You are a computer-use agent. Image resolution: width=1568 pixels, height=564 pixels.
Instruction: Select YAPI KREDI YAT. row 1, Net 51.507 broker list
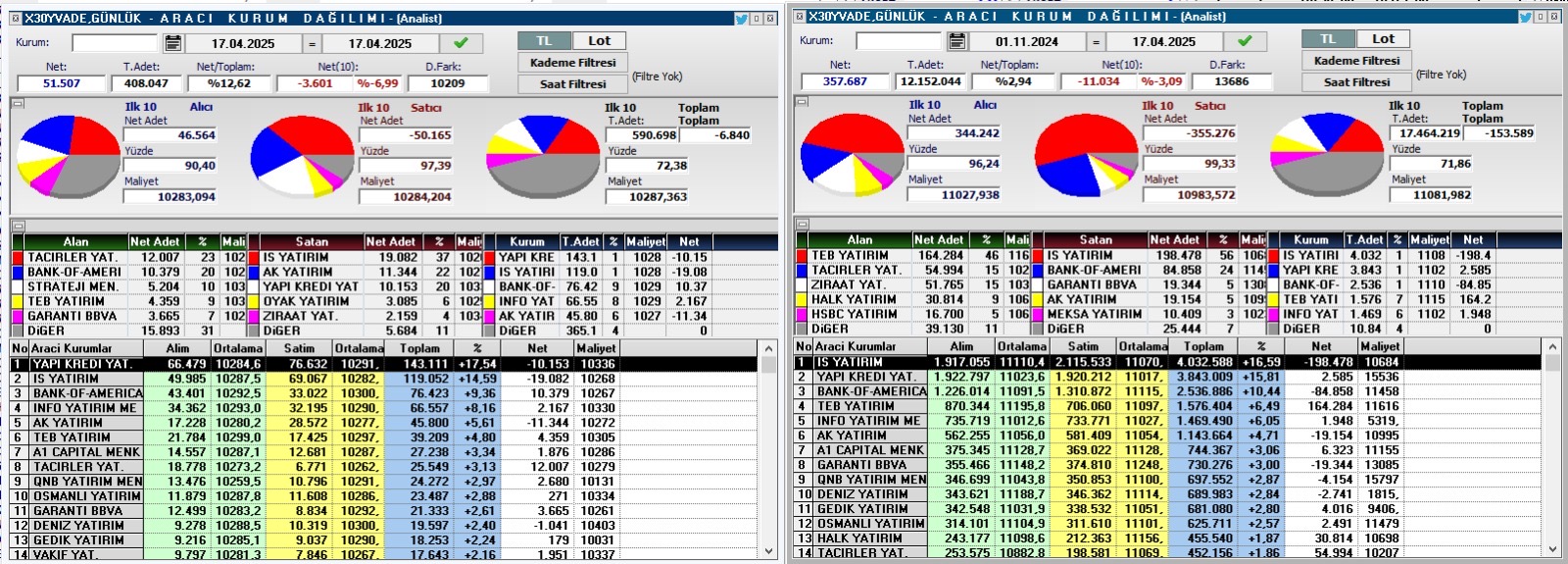pyautogui.click(x=384, y=364)
